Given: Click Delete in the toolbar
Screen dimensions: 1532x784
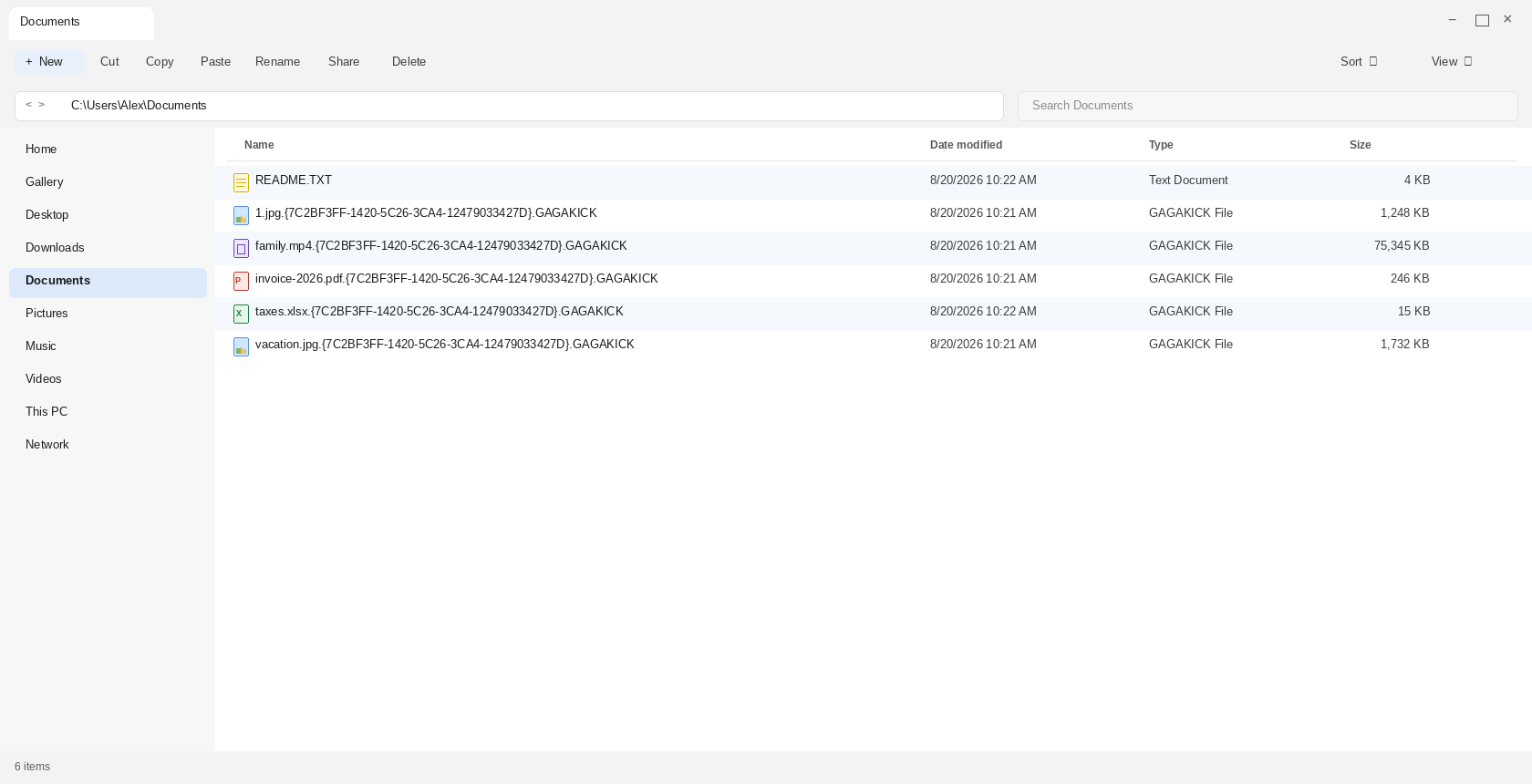Looking at the screenshot, I should [409, 62].
